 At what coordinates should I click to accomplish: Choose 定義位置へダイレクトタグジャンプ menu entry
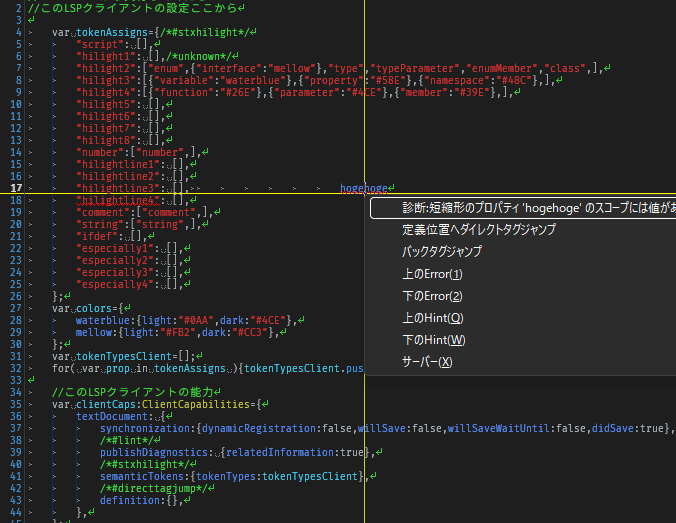(x=479, y=230)
